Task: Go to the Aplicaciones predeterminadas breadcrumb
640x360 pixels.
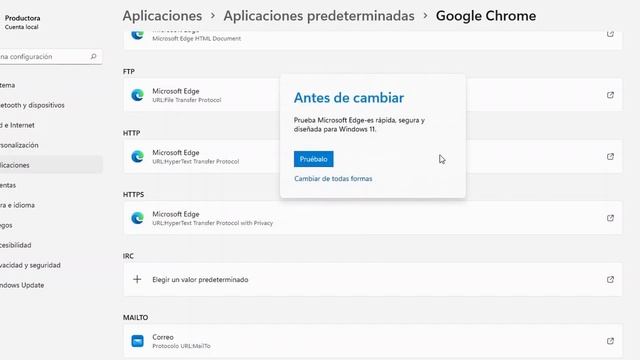Action: pyautogui.click(x=319, y=16)
